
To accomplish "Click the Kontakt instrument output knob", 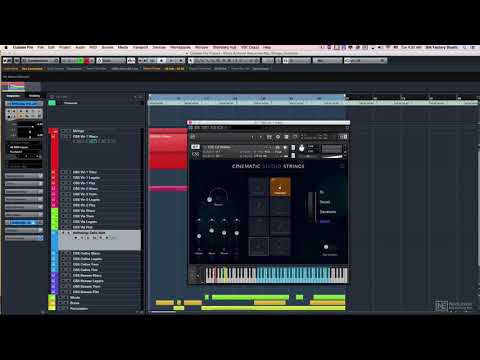I will (301, 149).
